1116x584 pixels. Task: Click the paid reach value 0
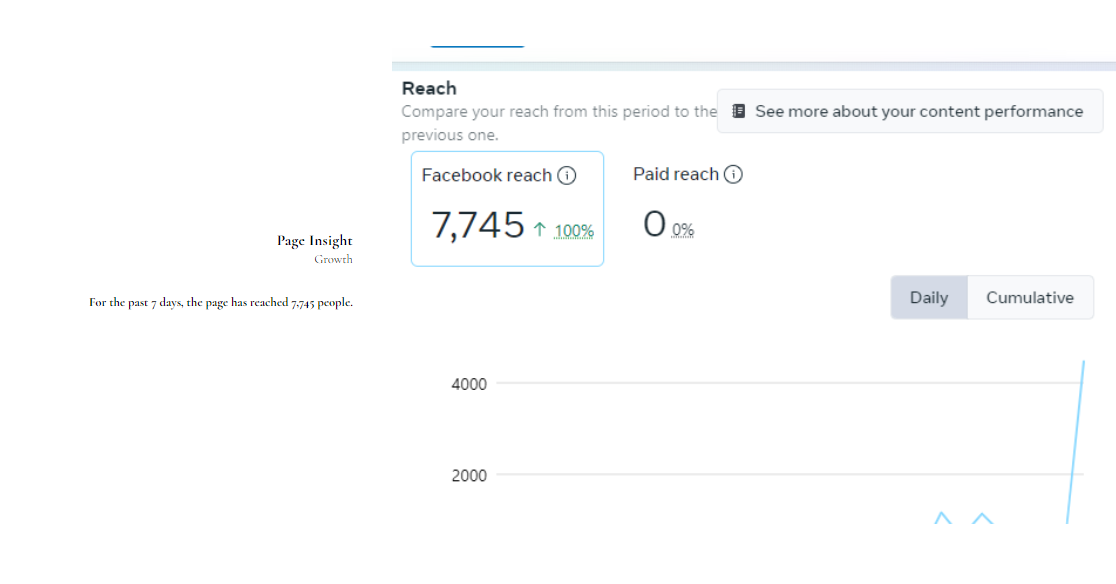tap(655, 225)
